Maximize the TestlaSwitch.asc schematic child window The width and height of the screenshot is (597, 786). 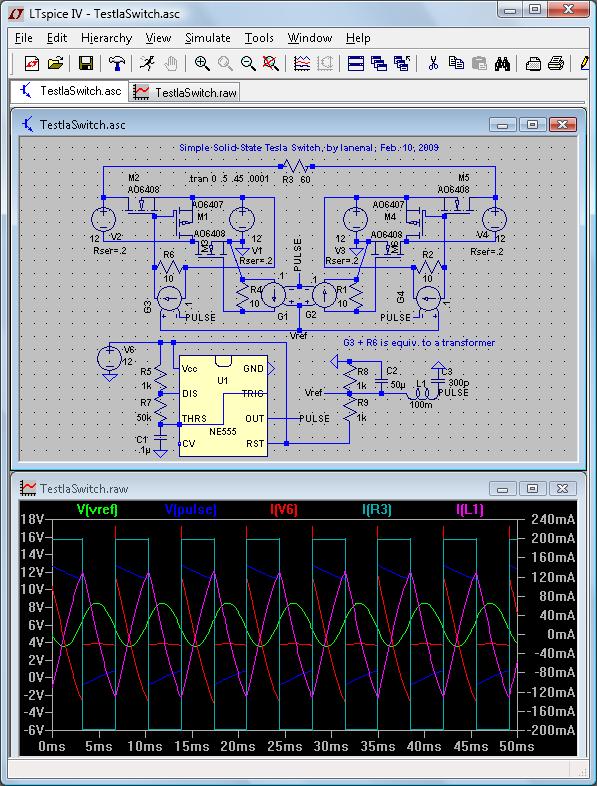coord(532,124)
